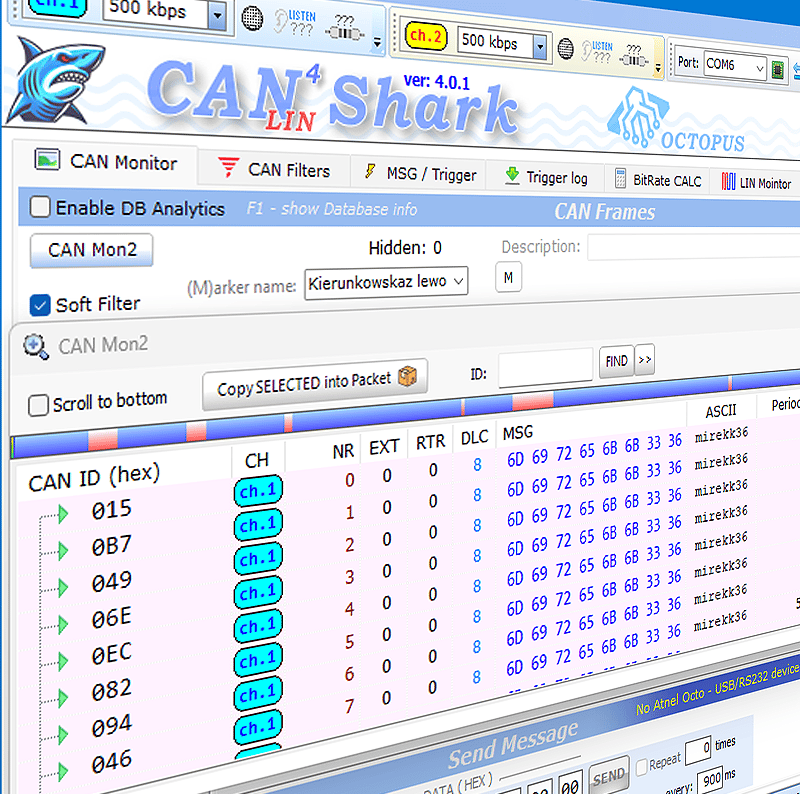Click the ch.1 bus-state globe icon
This screenshot has height=794, width=800.
(252, 19)
